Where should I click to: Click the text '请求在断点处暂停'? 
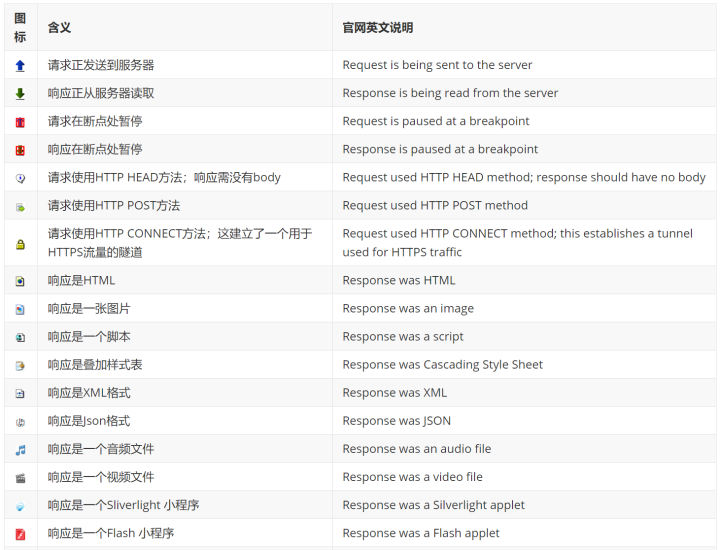(x=95, y=121)
